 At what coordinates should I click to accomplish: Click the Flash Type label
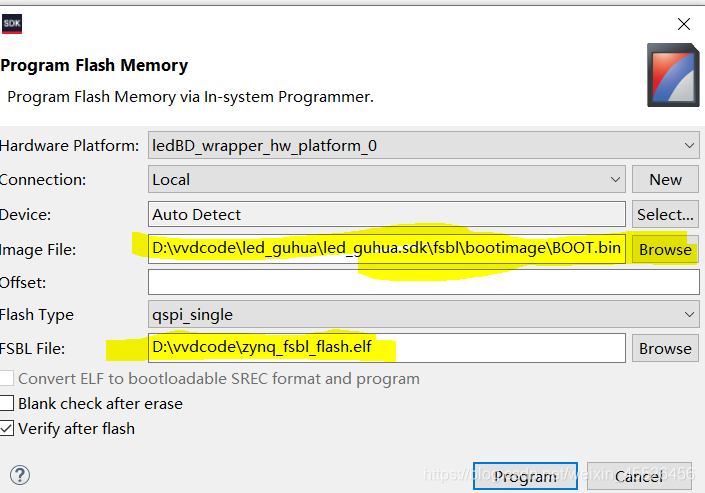point(36,314)
